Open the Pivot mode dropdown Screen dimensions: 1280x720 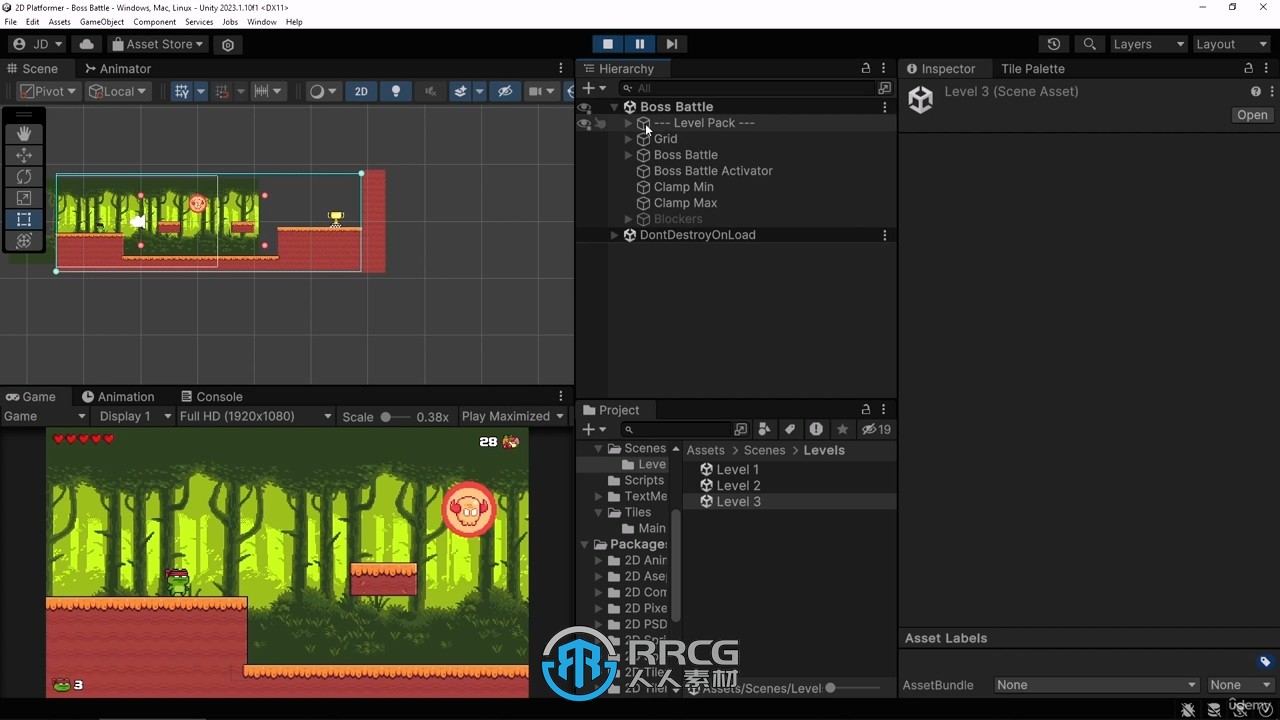[x=47, y=91]
